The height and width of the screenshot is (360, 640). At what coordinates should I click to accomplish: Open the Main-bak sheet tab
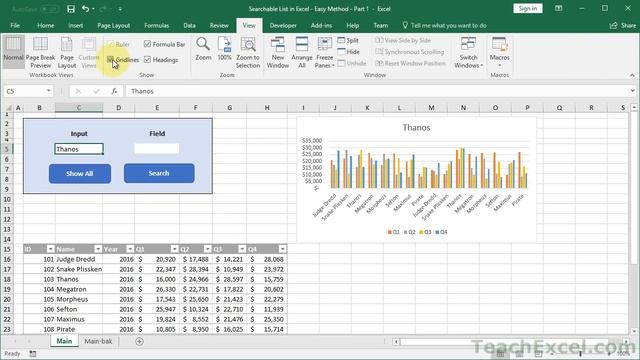(x=98, y=341)
